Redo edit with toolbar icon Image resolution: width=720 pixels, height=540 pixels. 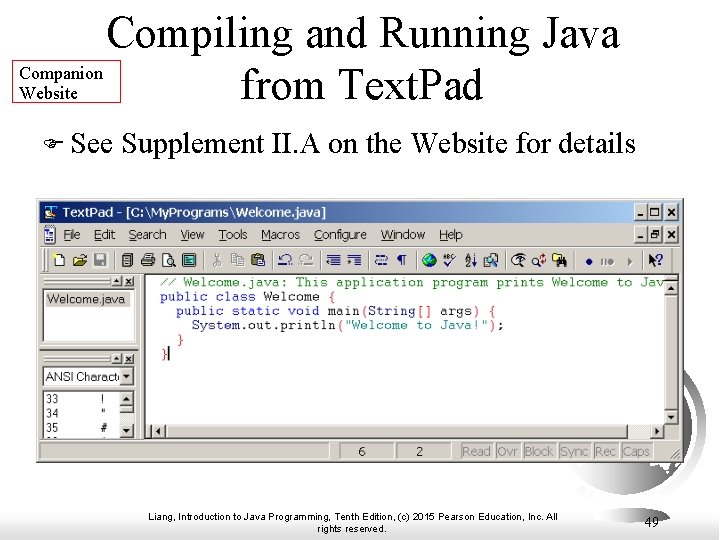click(306, 260)
